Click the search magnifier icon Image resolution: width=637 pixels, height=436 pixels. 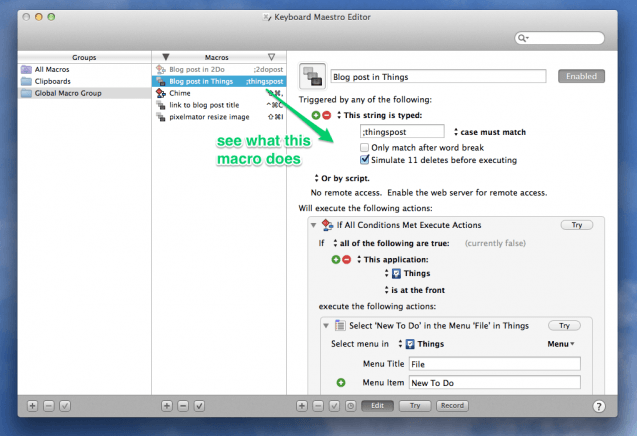click(522, 38)
